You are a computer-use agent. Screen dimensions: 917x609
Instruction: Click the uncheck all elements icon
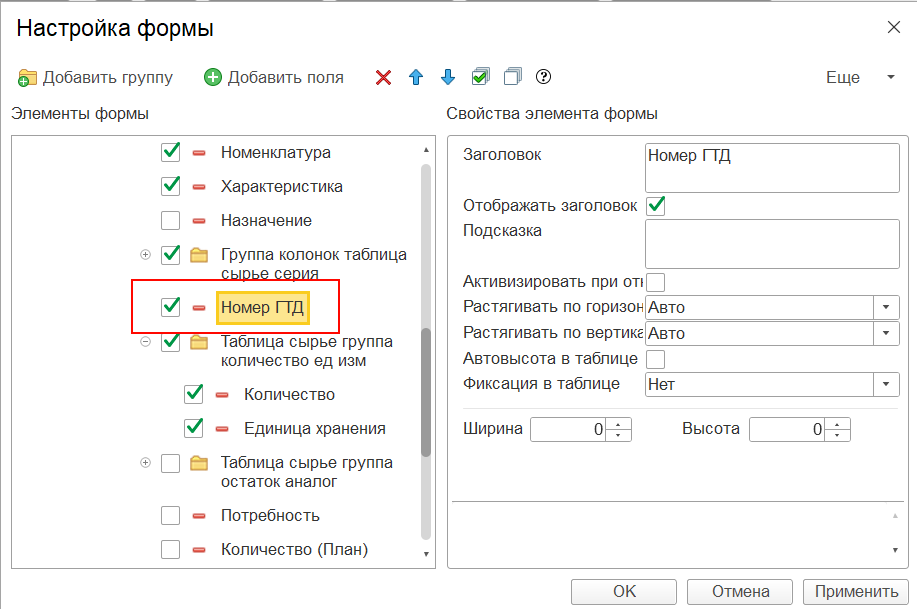(512, 77)
